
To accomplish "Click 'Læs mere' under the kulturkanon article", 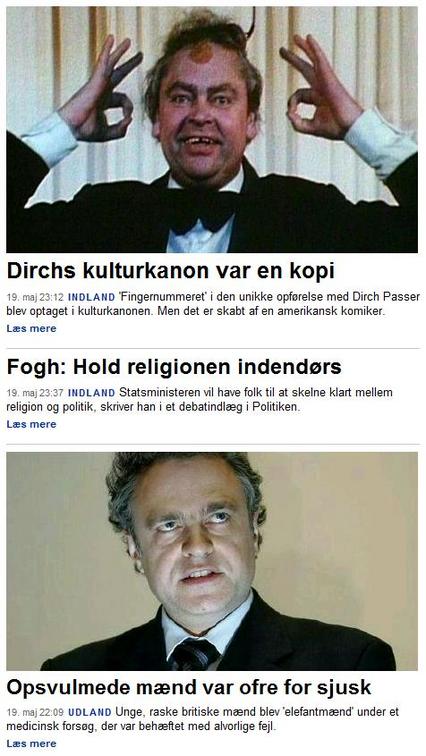I will pyautogui.click(x=31, y=329).
